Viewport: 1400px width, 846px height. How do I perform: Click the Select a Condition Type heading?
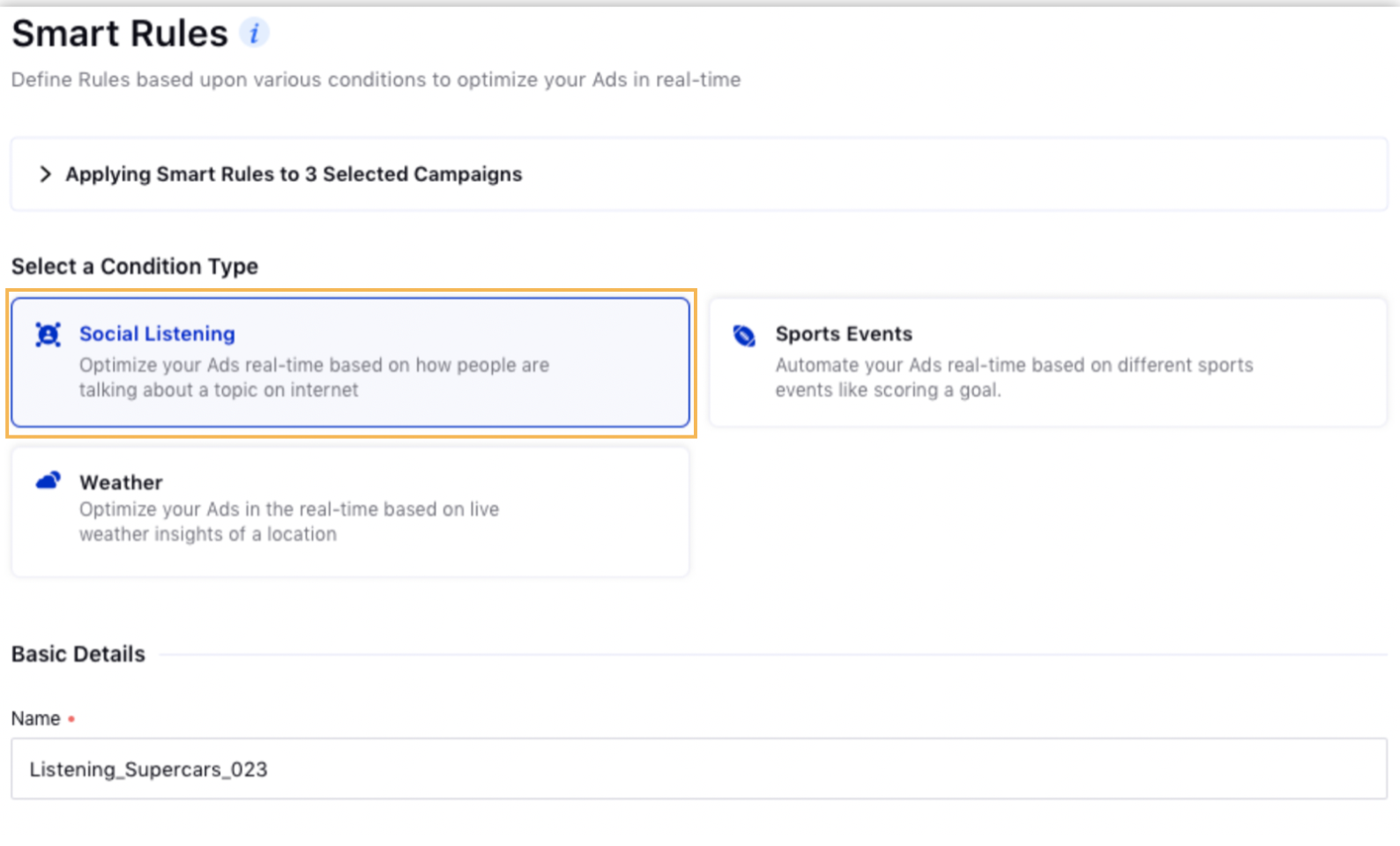135,266
